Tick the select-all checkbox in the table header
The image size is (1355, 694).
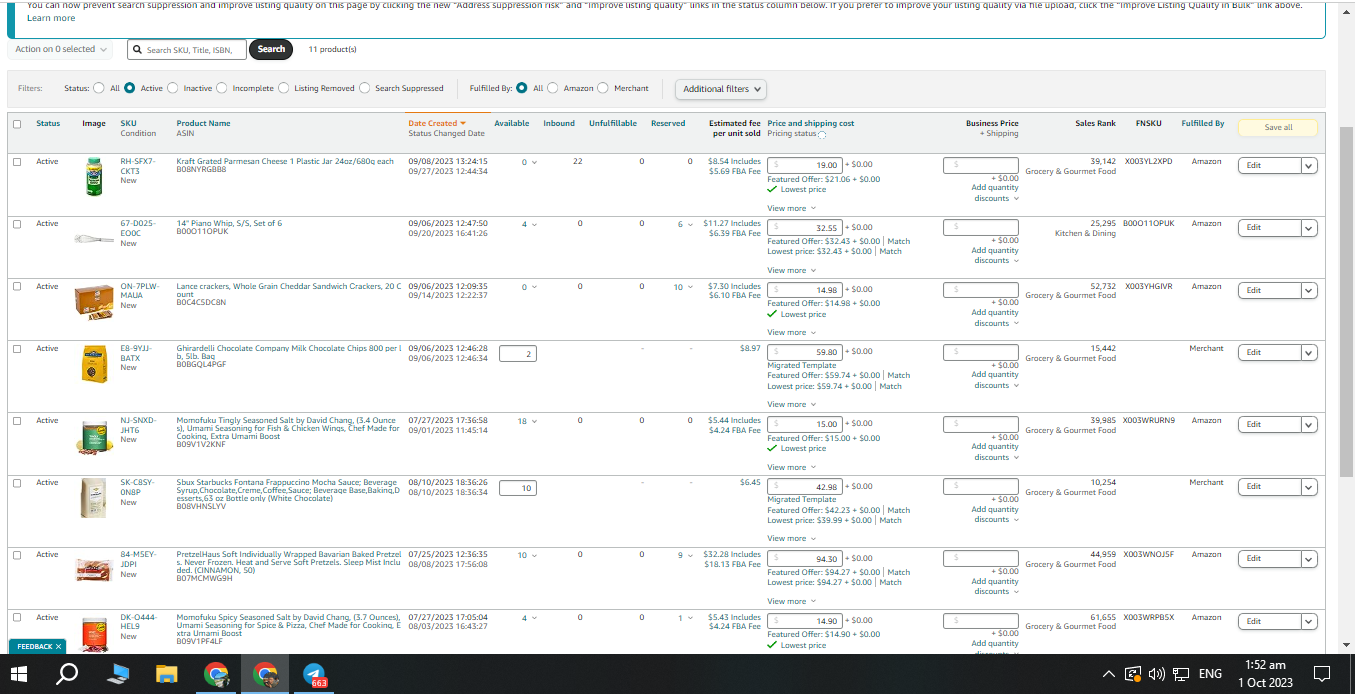[x=17, y=124]
